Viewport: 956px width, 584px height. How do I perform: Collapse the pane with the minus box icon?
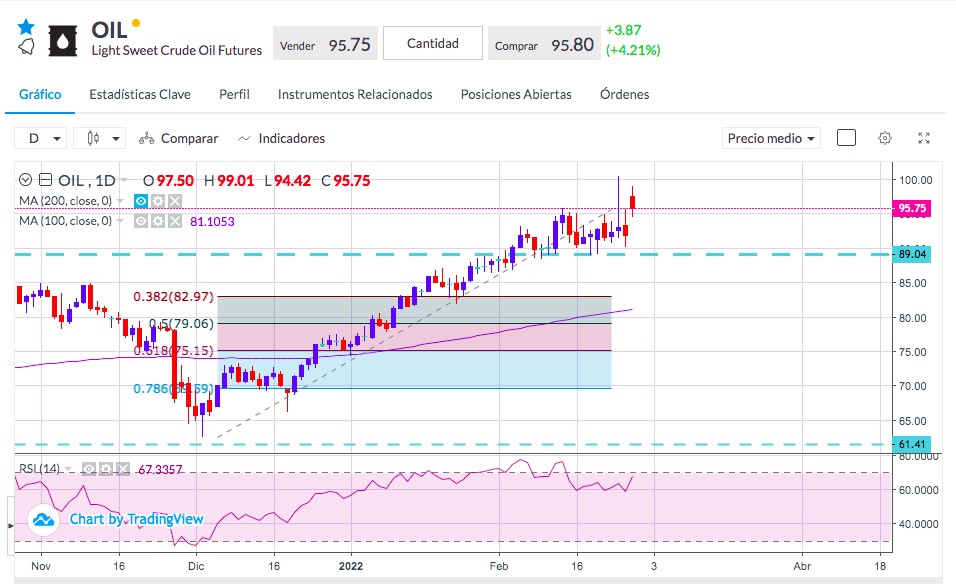pos(45,180)
